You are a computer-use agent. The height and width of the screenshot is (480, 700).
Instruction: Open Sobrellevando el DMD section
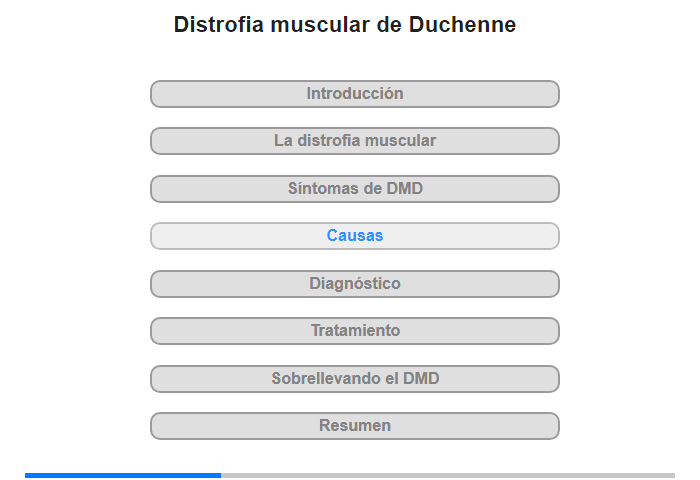click(x=354, y=379)
